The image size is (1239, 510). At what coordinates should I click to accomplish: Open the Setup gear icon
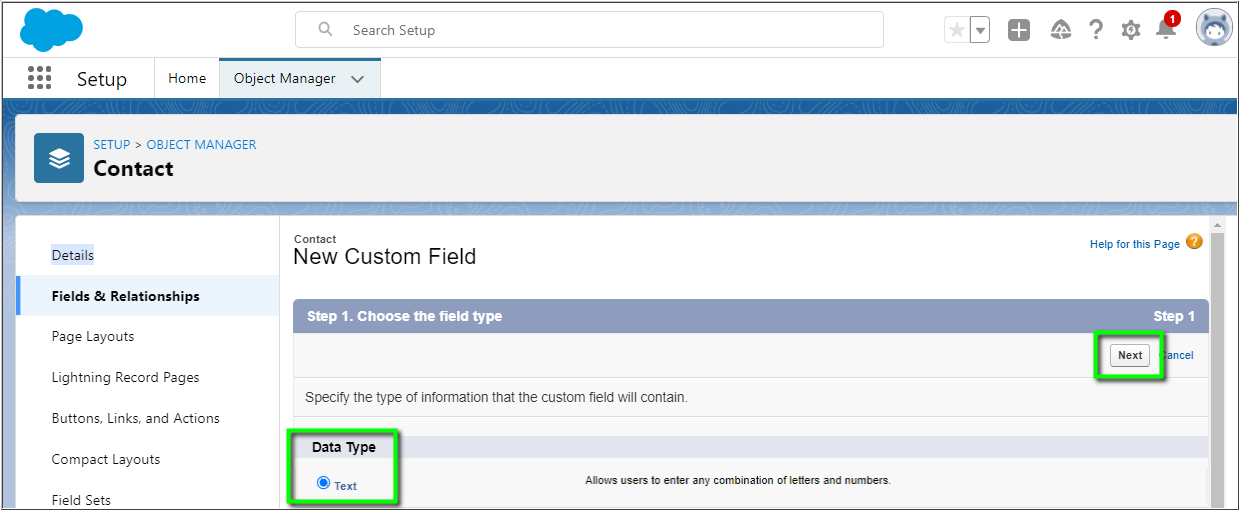[x=1131, y=30]
